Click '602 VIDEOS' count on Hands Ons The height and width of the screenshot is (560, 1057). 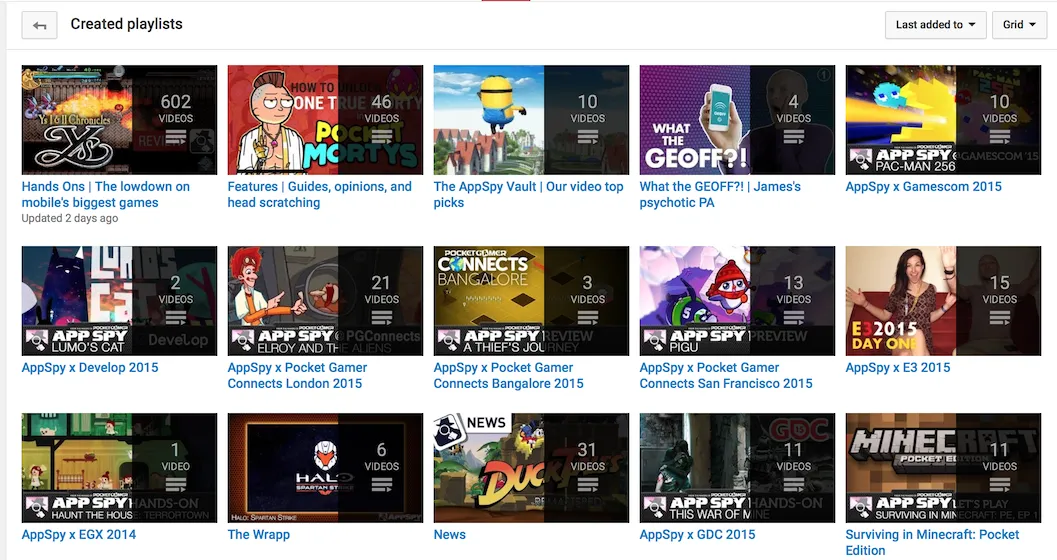click(176, 108)
